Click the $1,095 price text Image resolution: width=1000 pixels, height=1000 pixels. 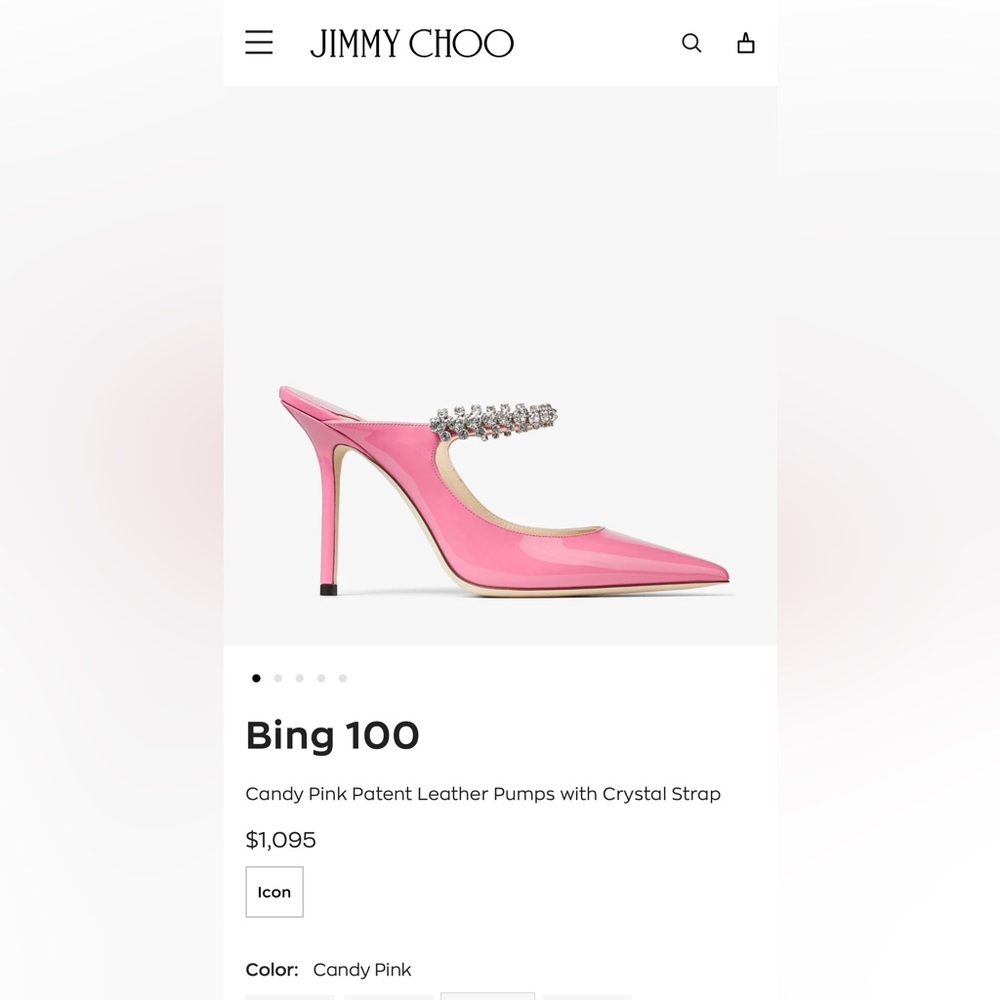pos(281,840)
